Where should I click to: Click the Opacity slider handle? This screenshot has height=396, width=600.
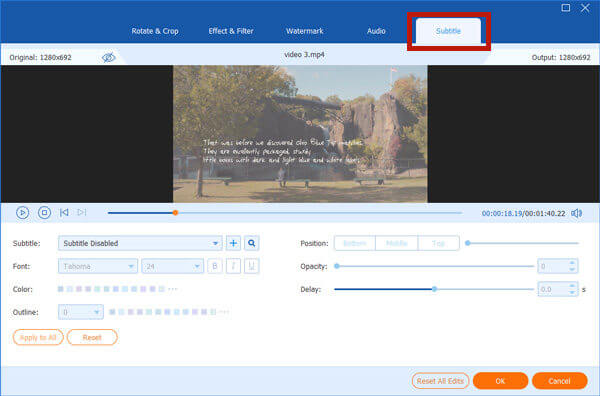click(337, 266)
